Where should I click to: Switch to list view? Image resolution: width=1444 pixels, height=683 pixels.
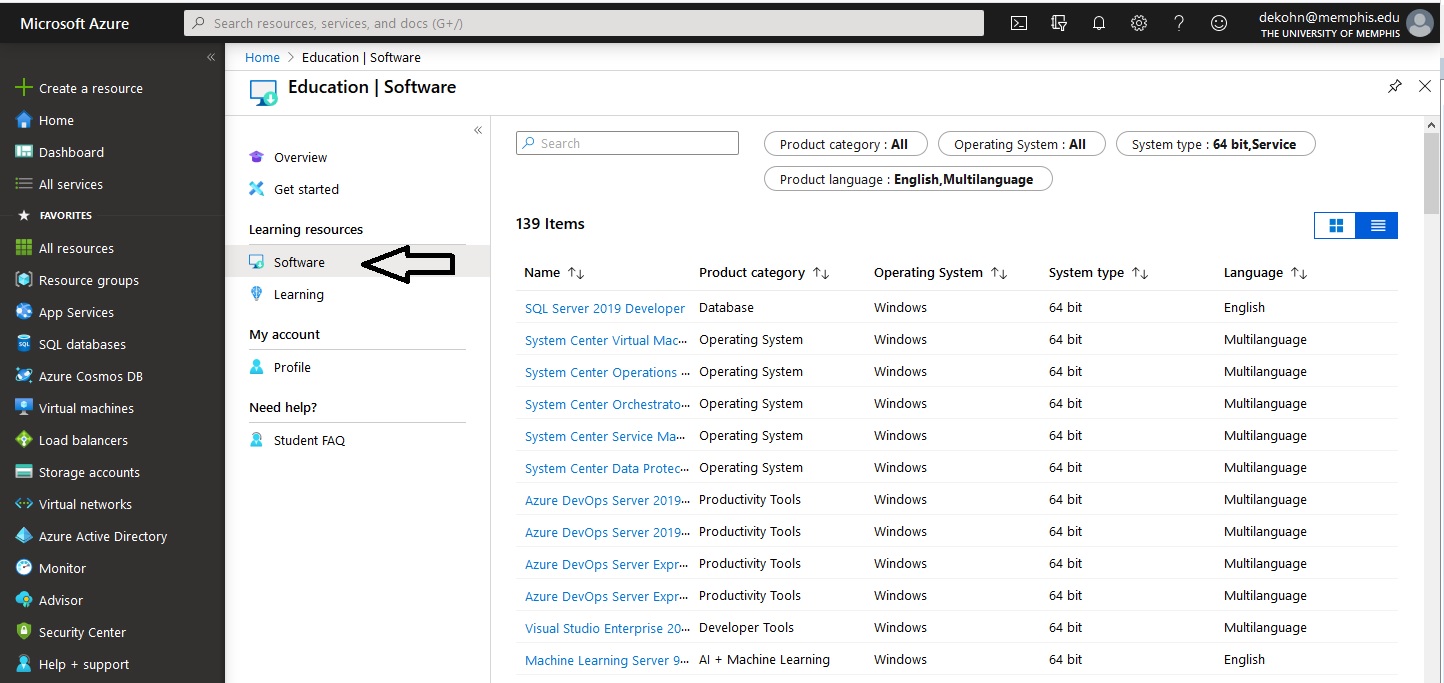pyautogui.click(x=1377, y=226)
